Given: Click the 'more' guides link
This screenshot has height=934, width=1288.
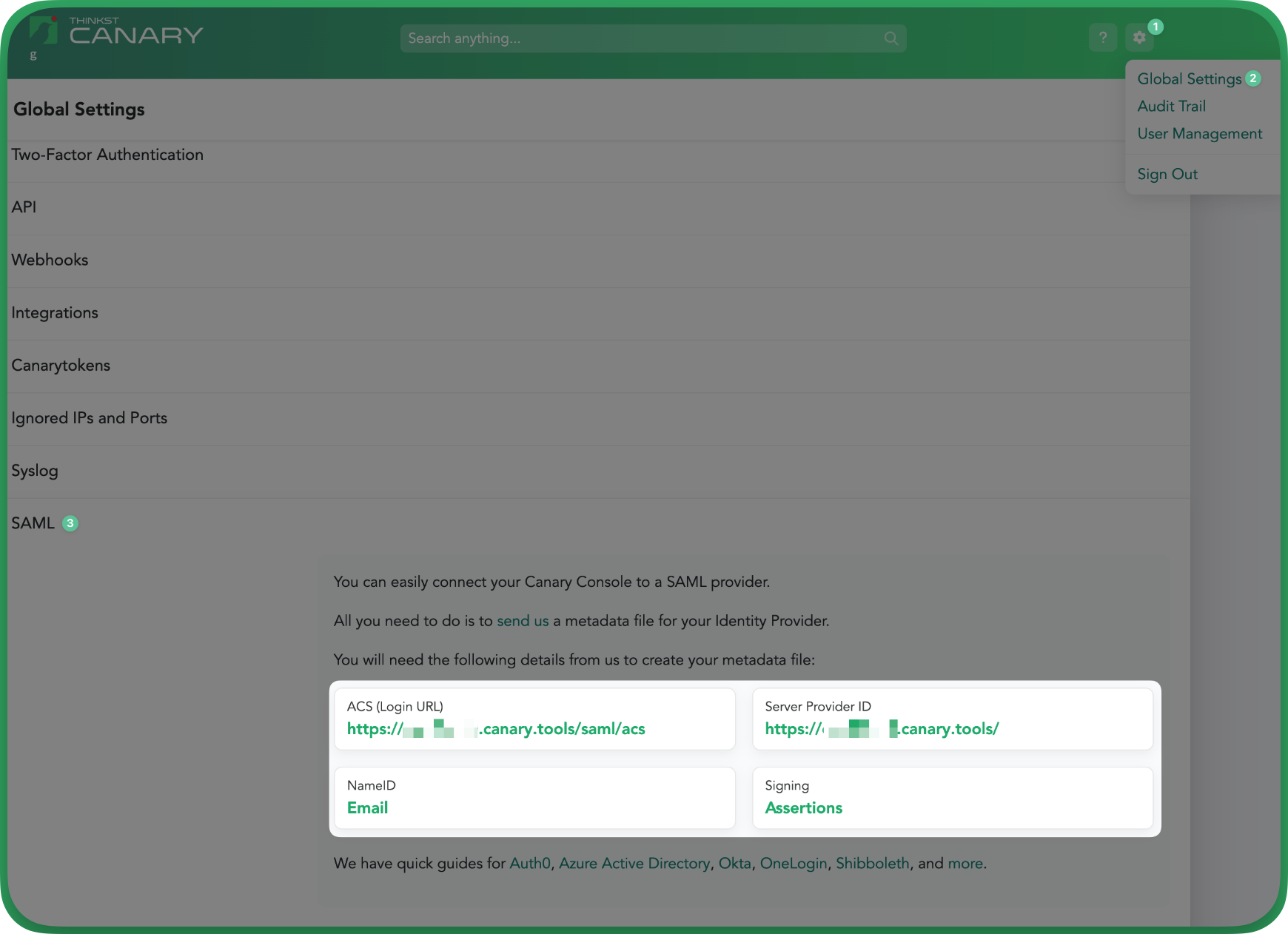Looking at the screenshot, I should 965,864.
